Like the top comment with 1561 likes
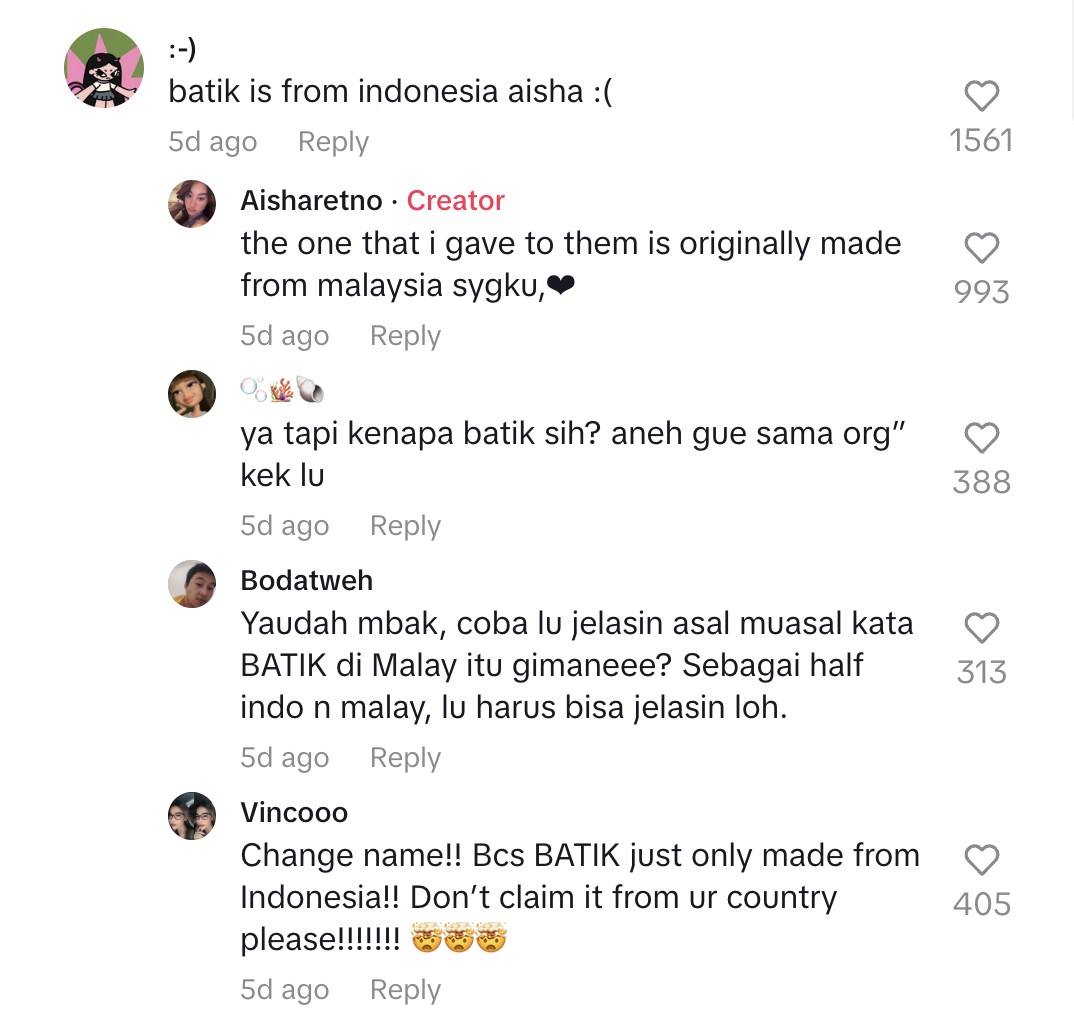The height and width of the screenshot is (1020, 1074). [981, 97]
